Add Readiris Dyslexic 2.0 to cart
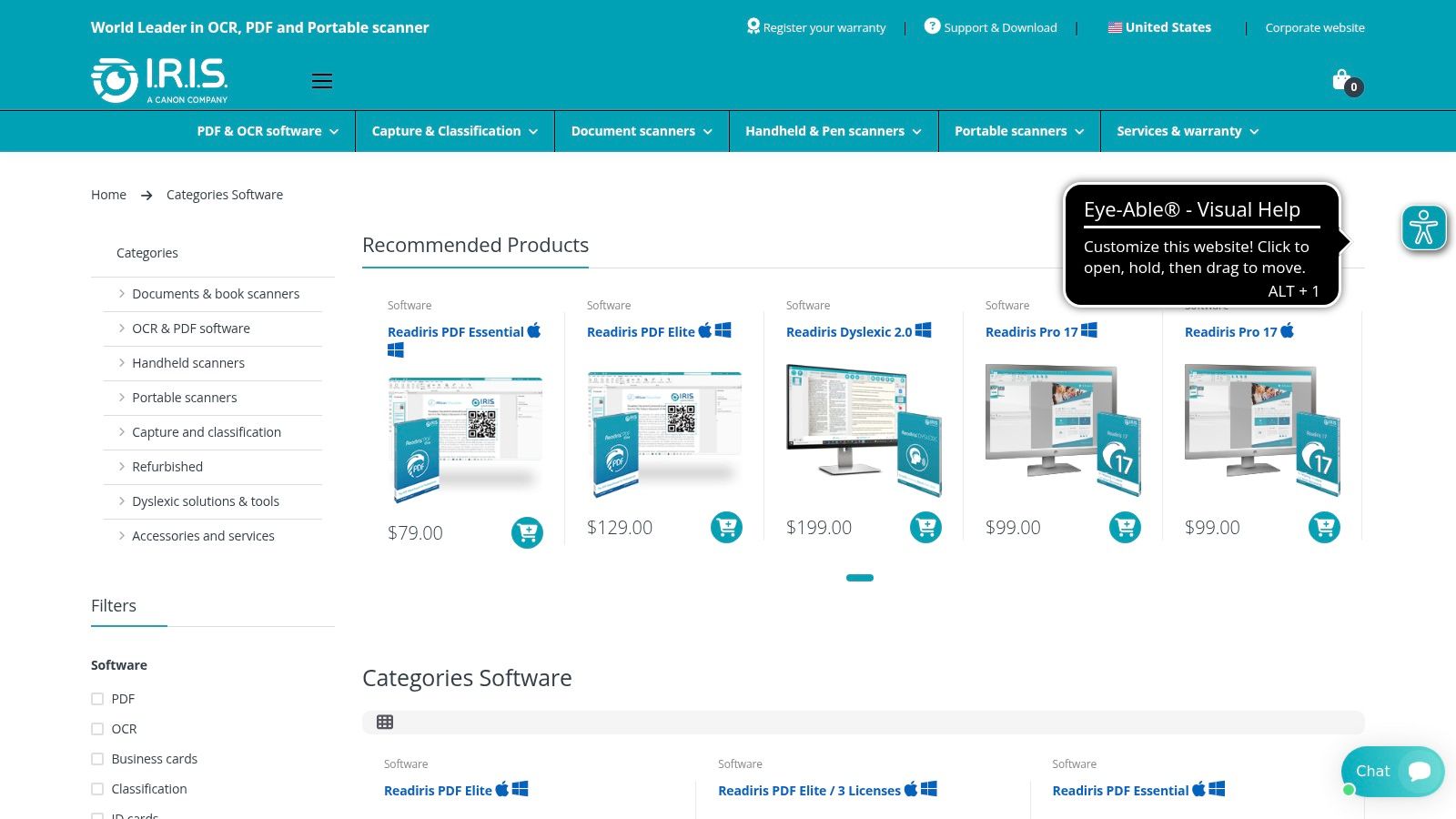Viewport: 1456px width, 819px height. pos(925,527)
